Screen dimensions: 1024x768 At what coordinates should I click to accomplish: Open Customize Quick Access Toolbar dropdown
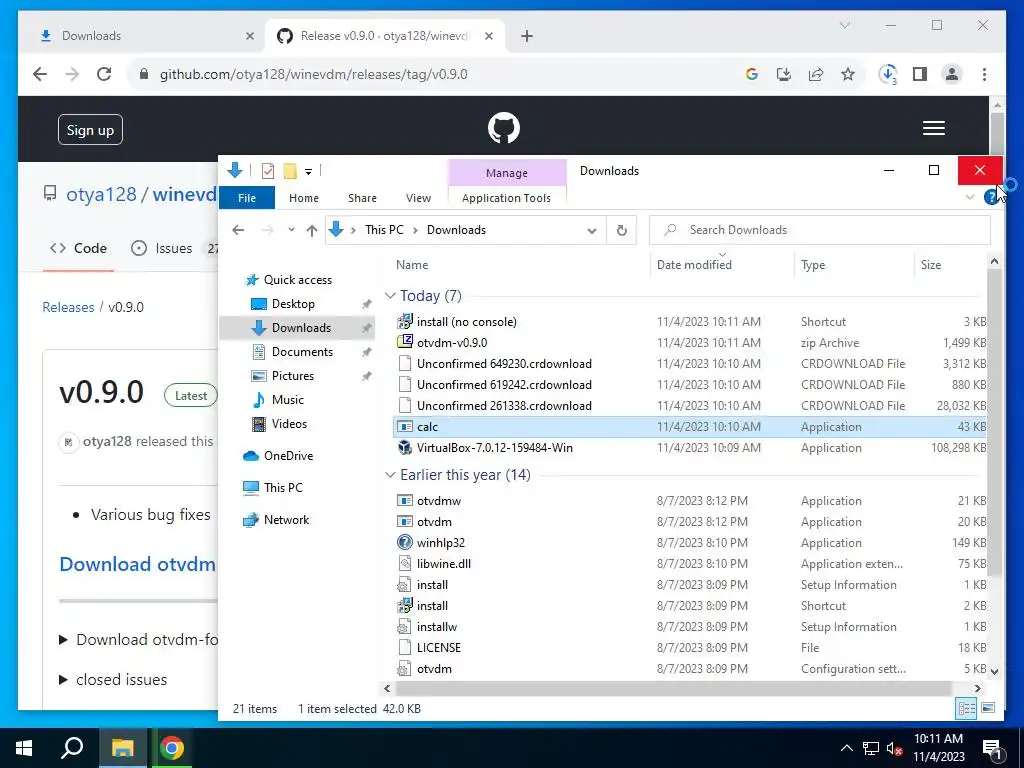(x=308, y=172)
